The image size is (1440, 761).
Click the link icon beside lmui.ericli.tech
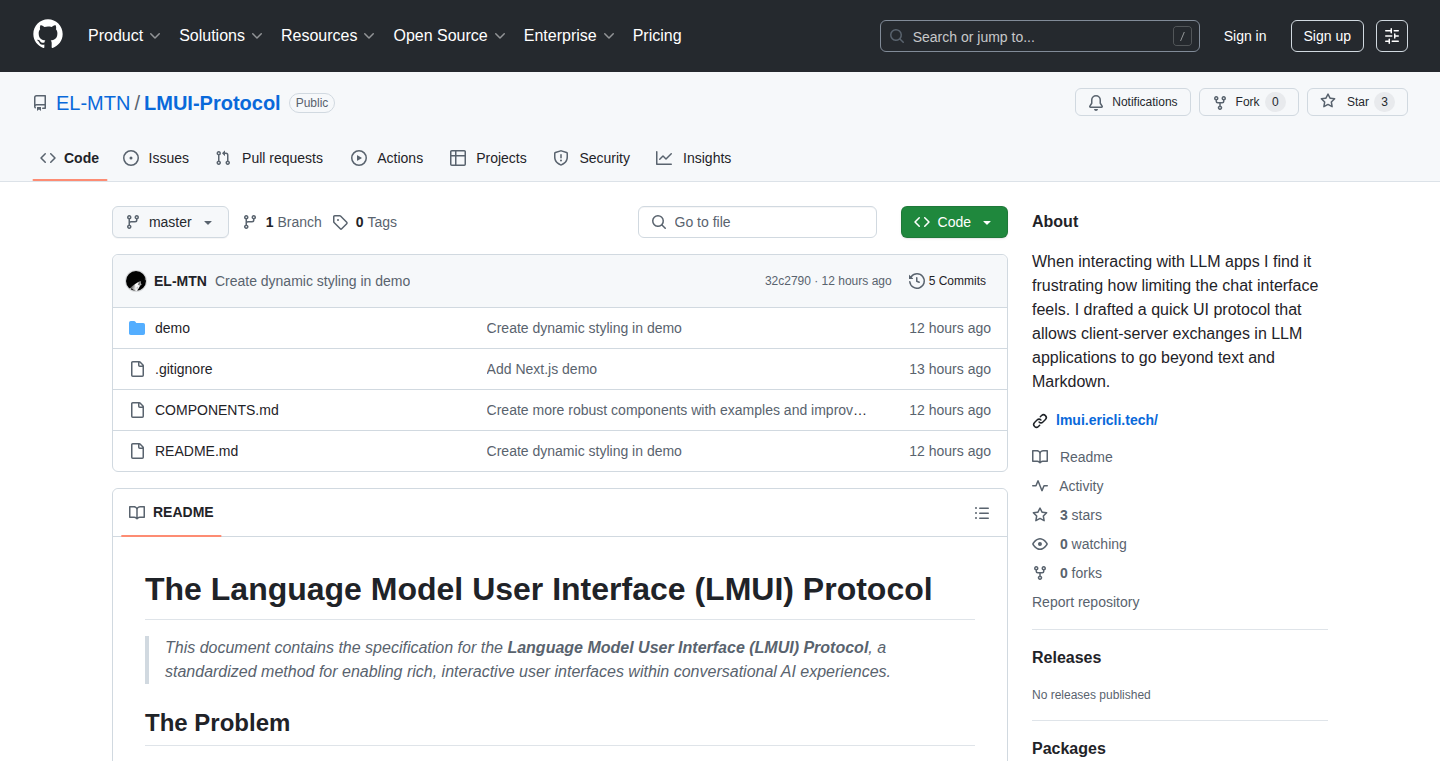tap(1040, 421)
